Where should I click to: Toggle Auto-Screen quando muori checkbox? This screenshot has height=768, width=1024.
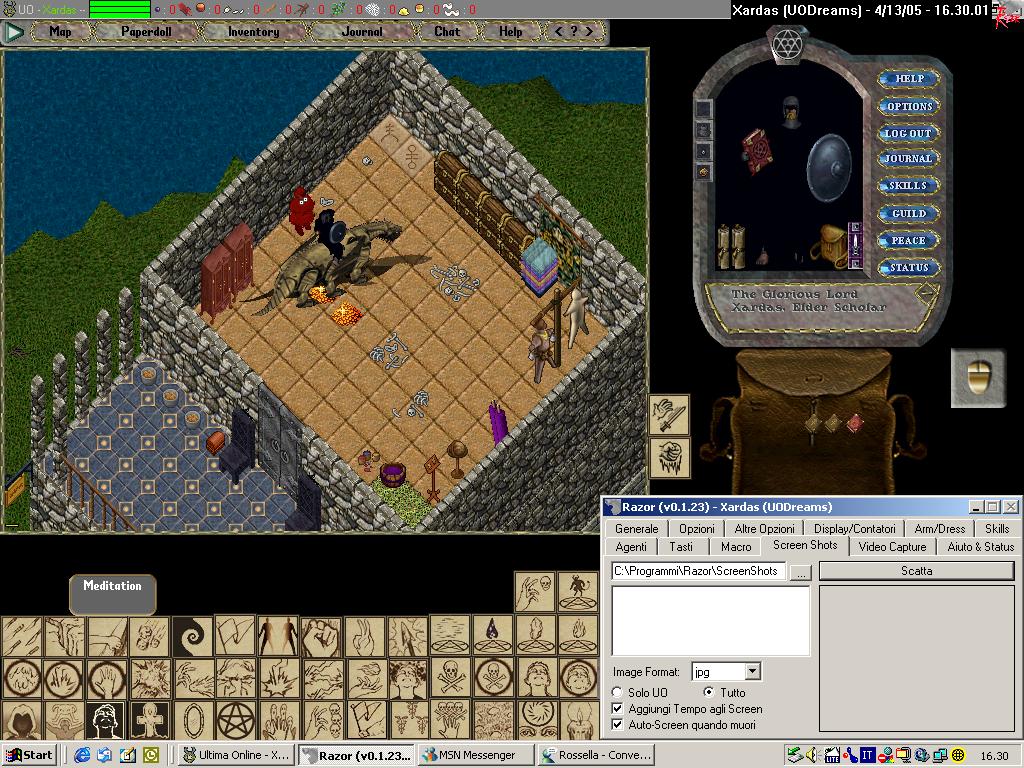tap(617, 725)
